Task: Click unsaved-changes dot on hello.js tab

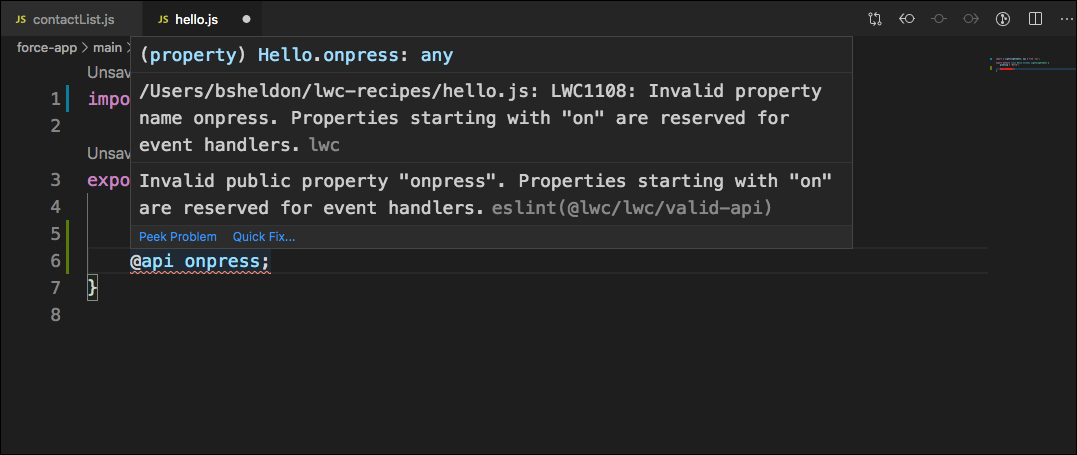Action: click(246, 19)
